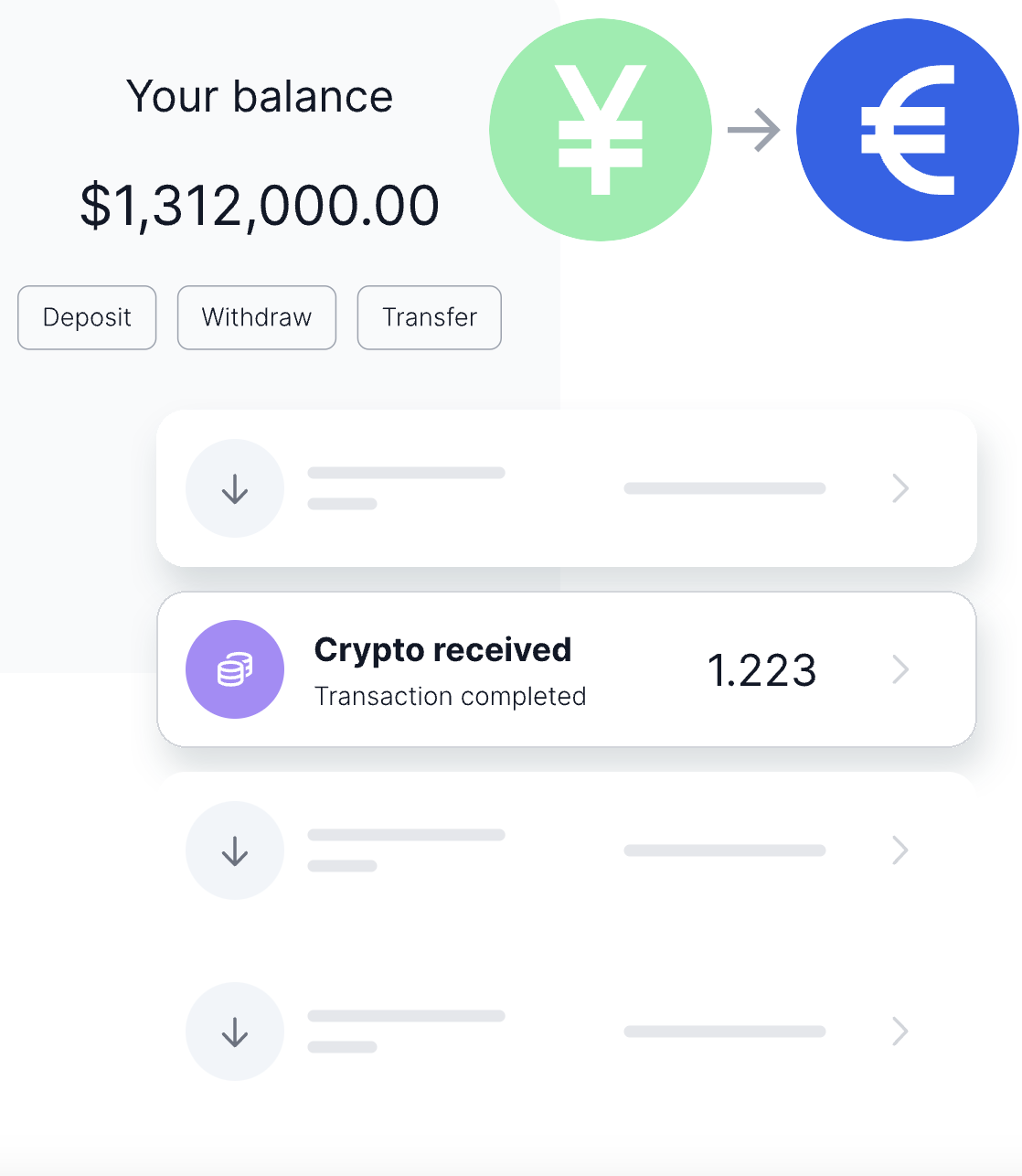This screenshot has height=1176, width=1022.
Task: Expand the first placeholder transaction chevron
Action: pyautogui.click(x=900, y=488)
